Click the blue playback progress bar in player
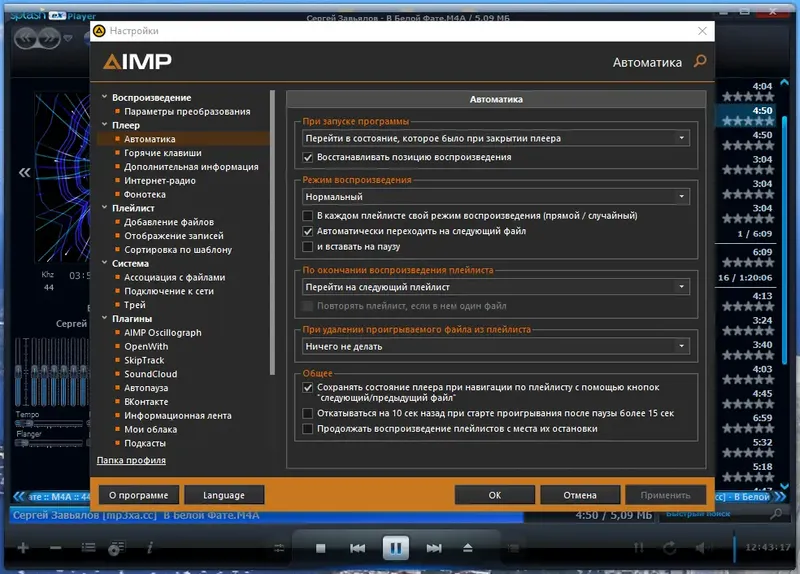Viewport: 800px width, 574px height. tap(266, 515)
